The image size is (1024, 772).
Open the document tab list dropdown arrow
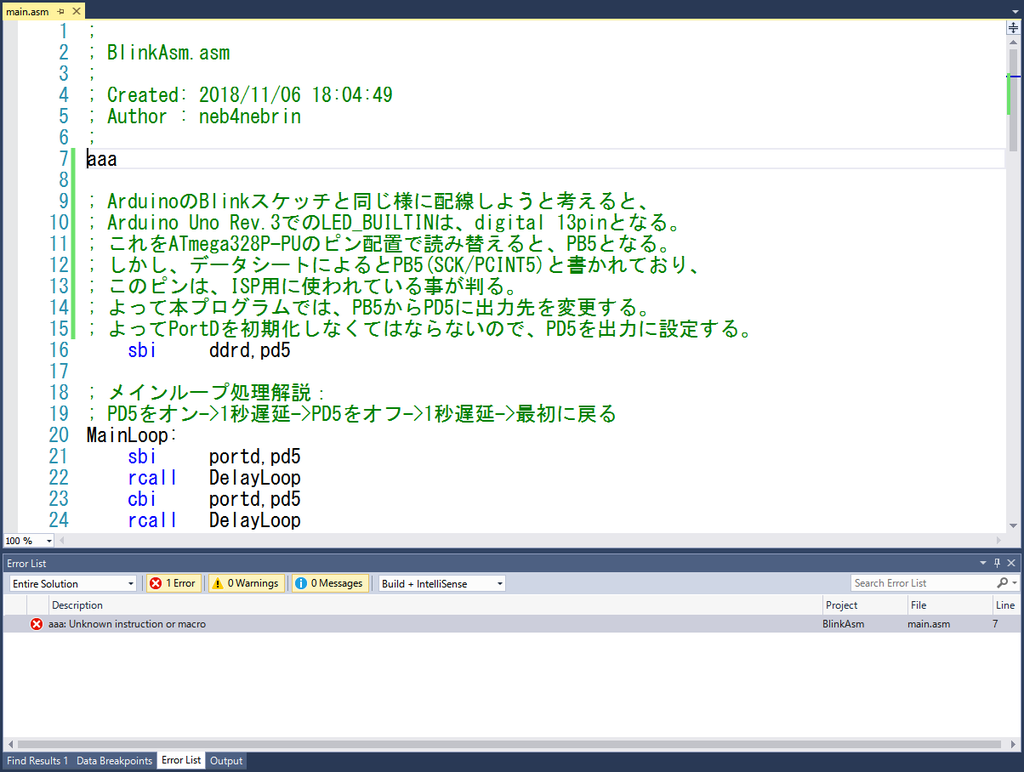pos(1015,12)
